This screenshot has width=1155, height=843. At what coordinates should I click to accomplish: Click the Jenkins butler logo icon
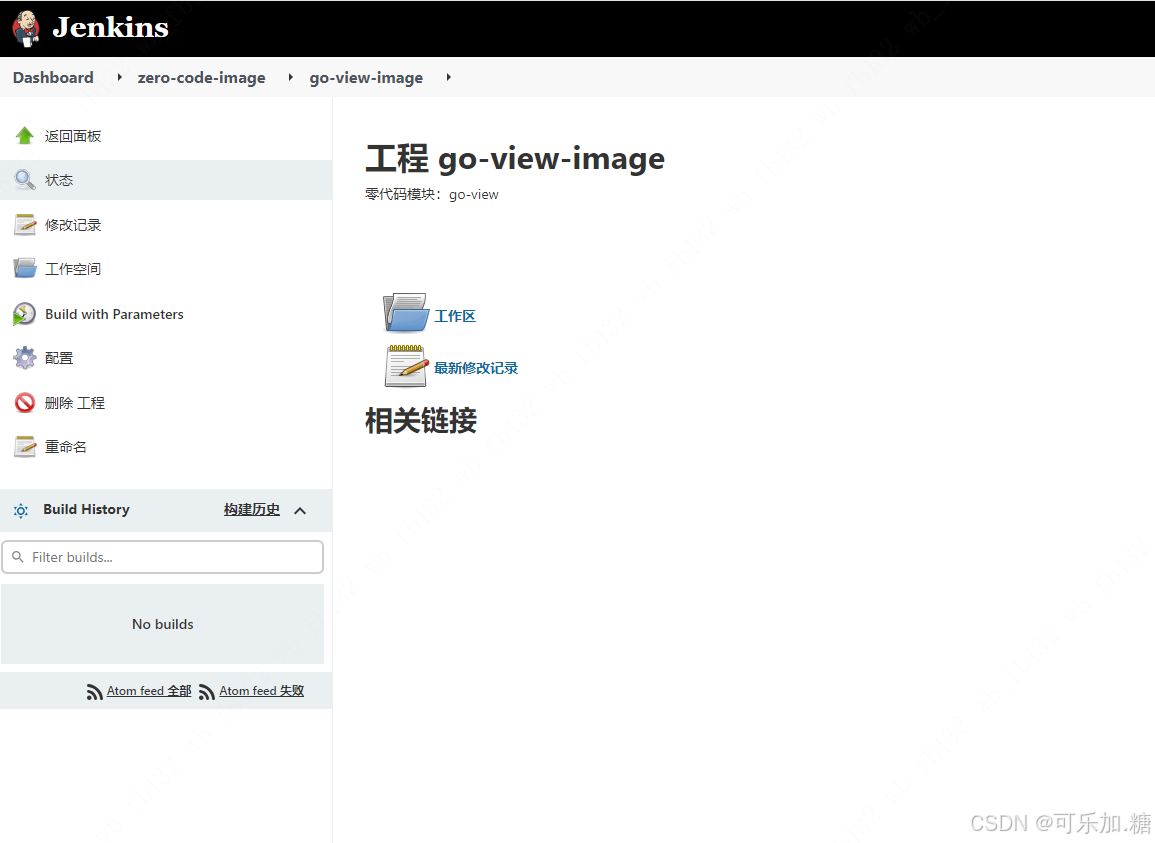click(x=26, y=28)
